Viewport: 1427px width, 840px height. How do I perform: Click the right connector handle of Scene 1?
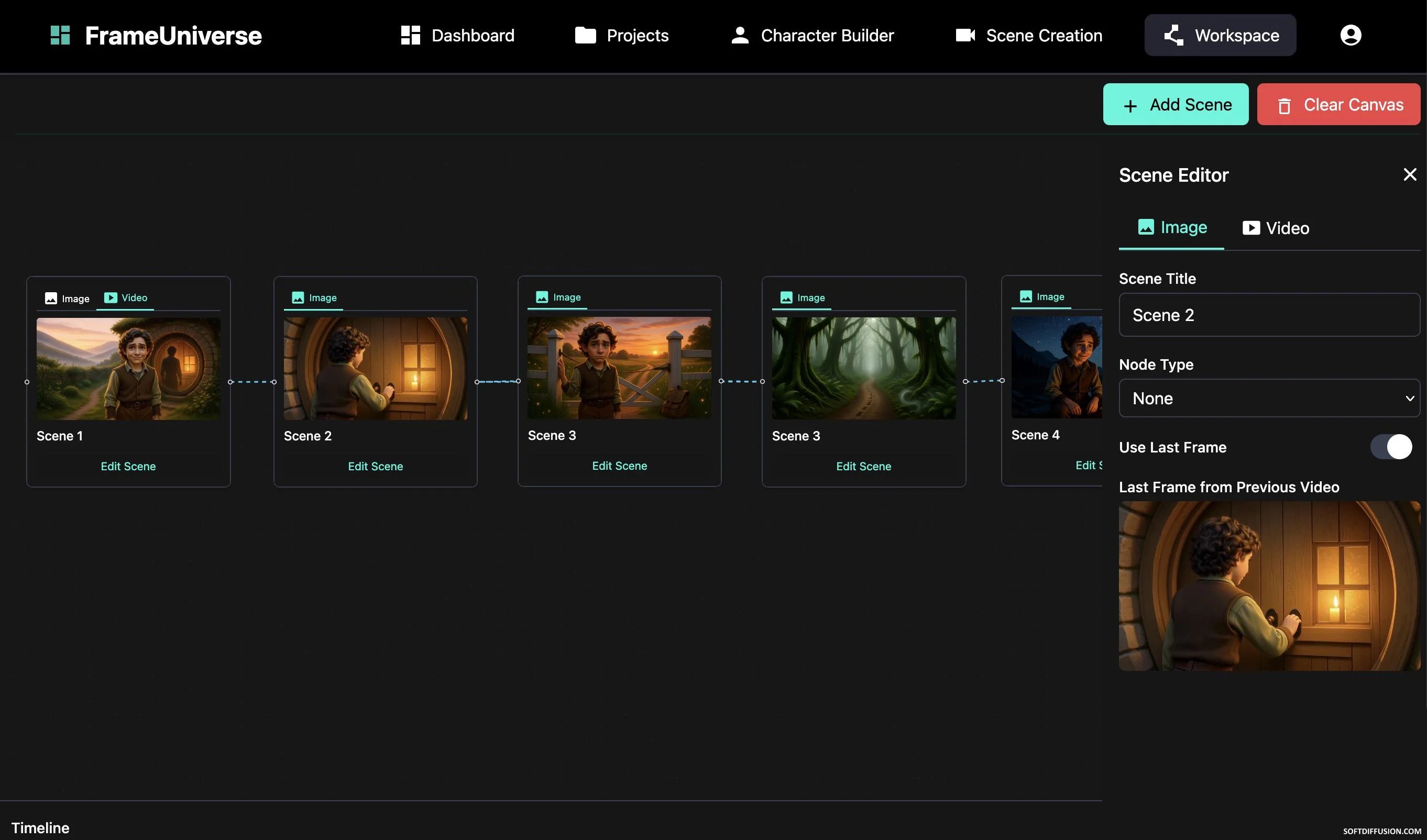click(230, 382)
